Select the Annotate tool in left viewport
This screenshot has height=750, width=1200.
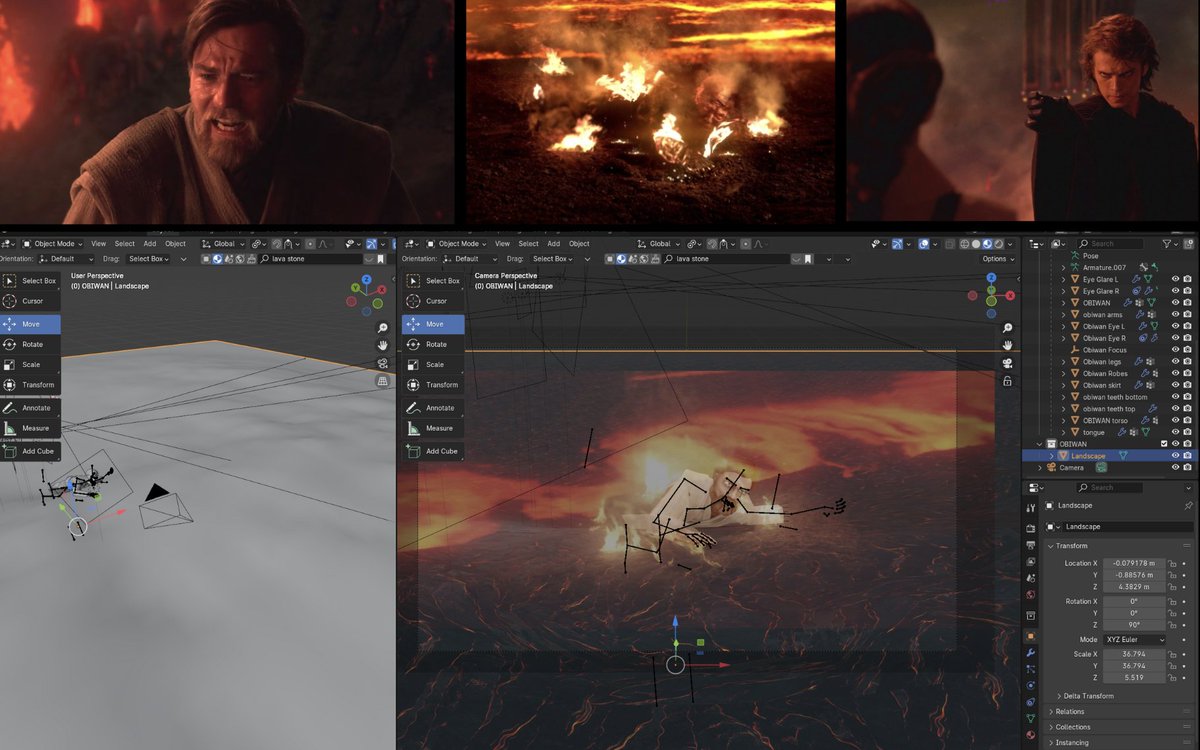pos(30,408)
